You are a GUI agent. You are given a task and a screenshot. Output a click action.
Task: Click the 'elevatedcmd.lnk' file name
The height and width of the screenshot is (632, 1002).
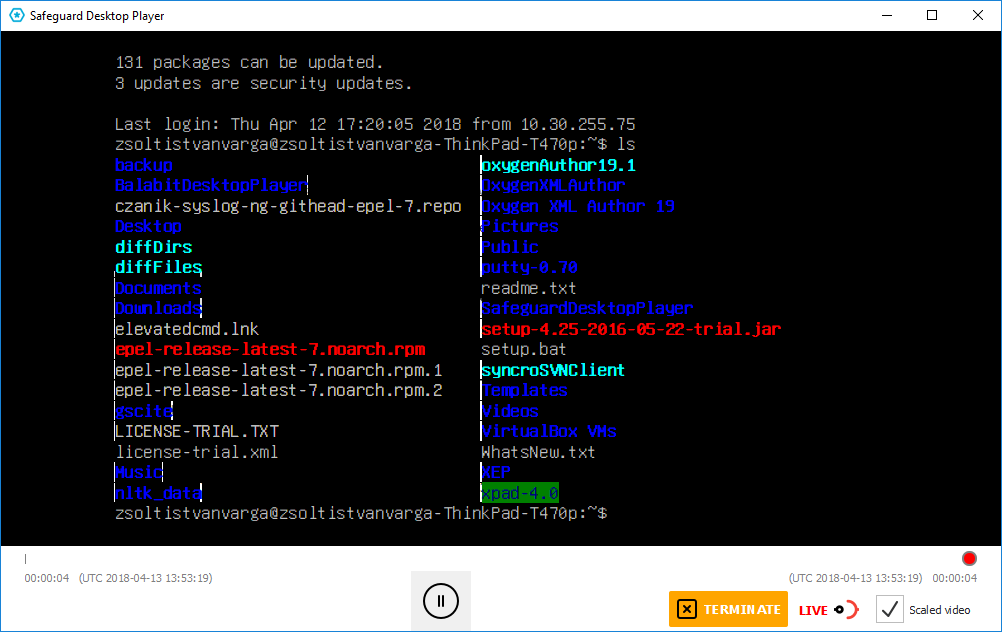pos(187,328)
